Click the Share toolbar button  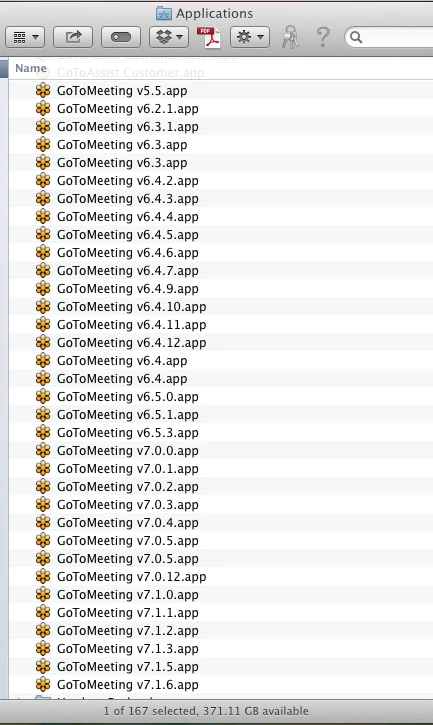pos(73,37)
